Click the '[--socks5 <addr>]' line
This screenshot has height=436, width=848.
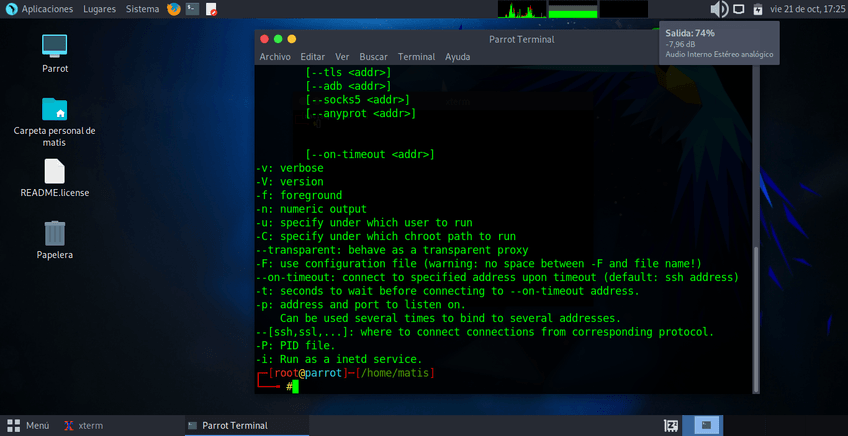357,100
